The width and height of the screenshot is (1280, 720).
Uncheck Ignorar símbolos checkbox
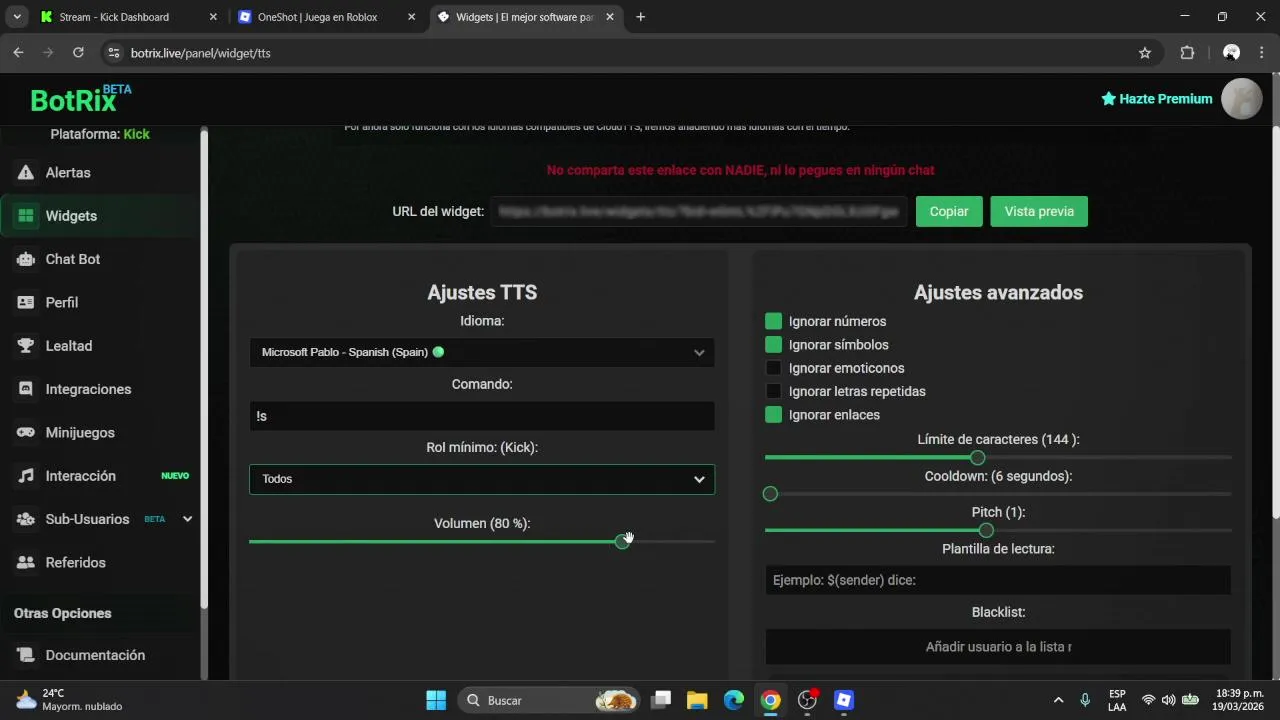click(773, 344)
